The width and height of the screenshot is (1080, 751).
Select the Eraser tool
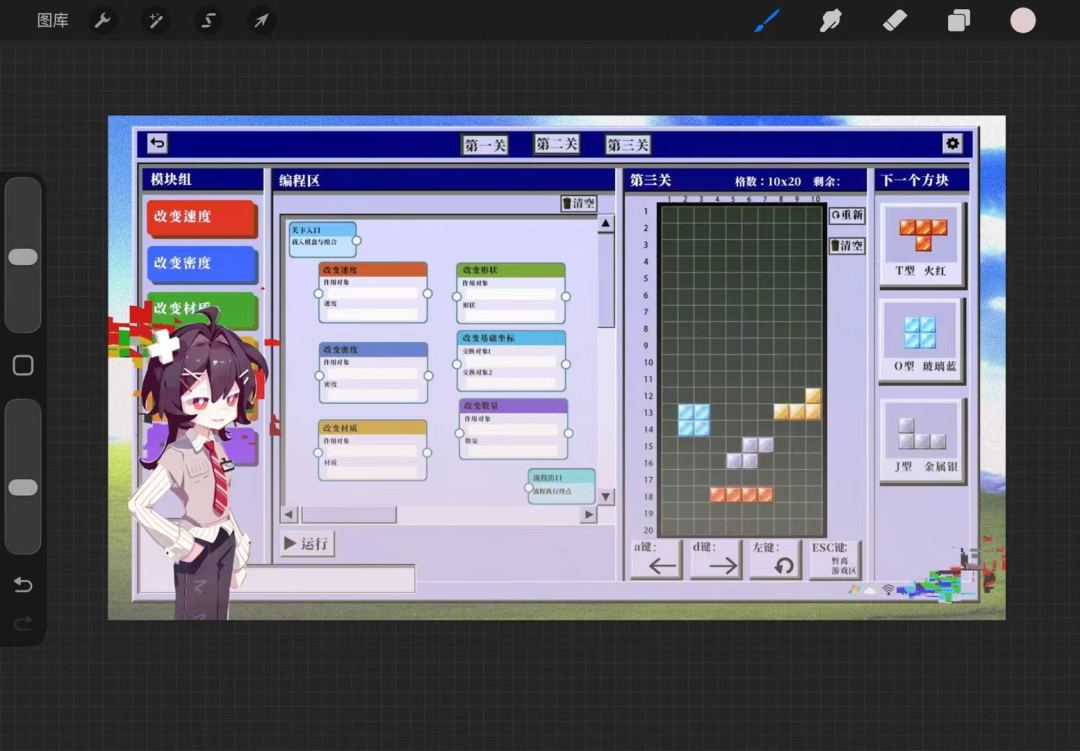pyautogui.click(x=895, y=21)
